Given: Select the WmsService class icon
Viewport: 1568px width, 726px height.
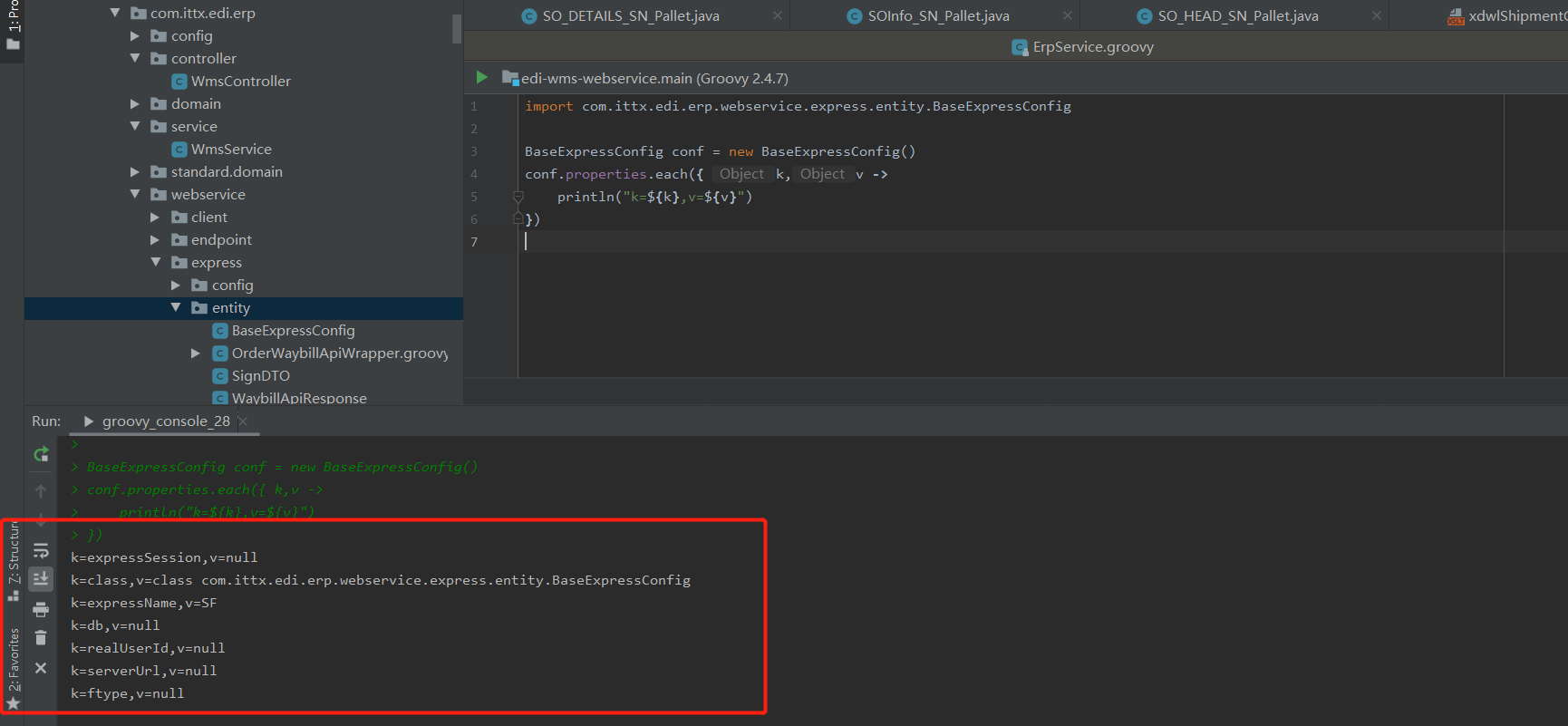Looking at the screenshot, I should coord(179,150).
